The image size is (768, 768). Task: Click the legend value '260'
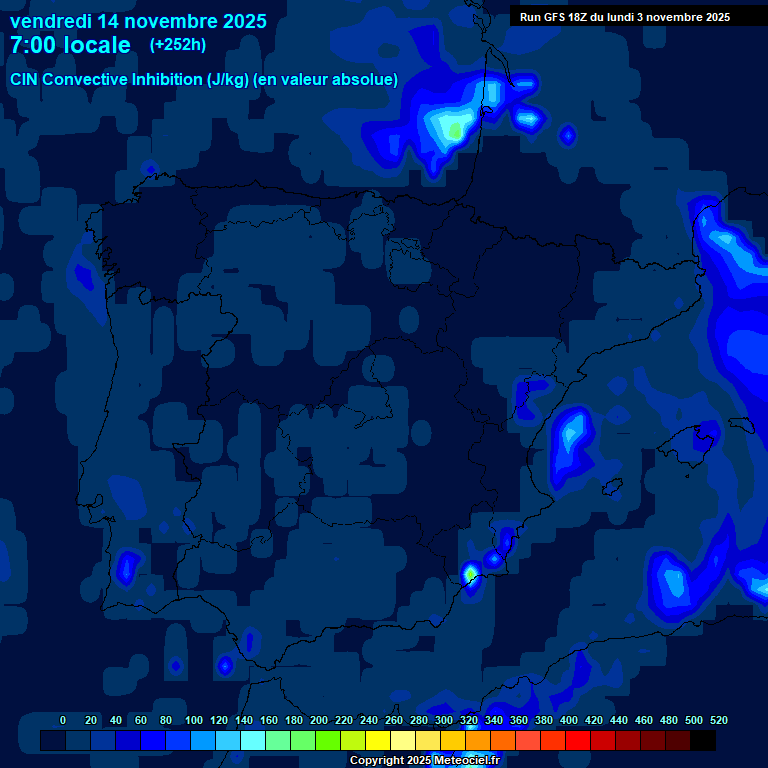click(x=394, y=720)
